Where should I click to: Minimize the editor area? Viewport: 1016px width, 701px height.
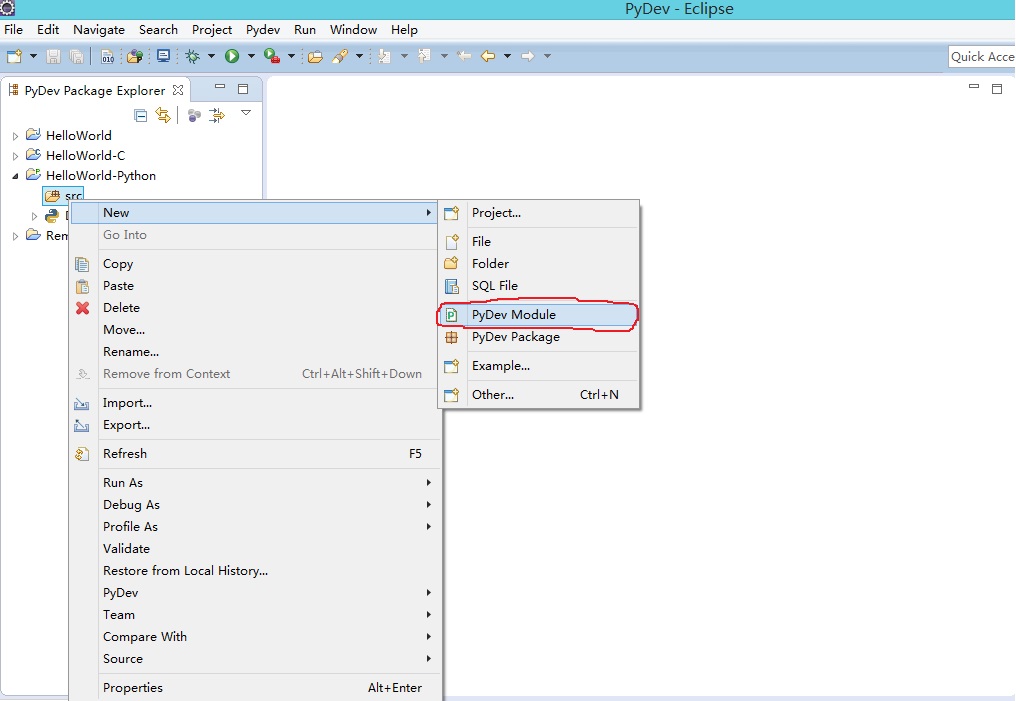tap(974, 86)
